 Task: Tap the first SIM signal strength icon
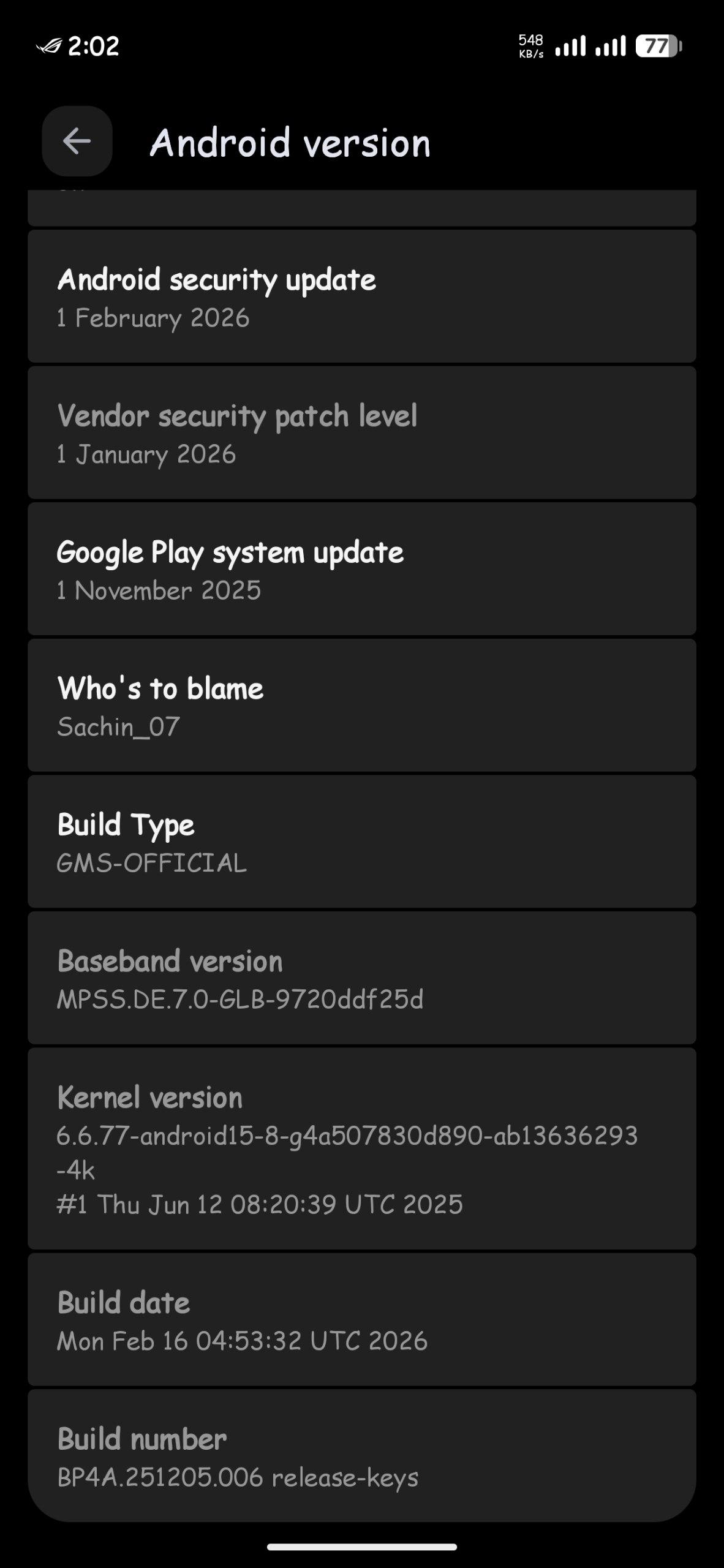570,47
